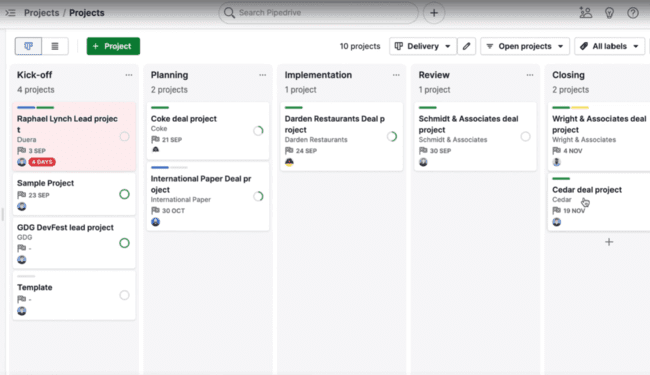This screenshot has width=650, height=375.
Task: Click the '10 projects' count text
Action: click(360, 46)
